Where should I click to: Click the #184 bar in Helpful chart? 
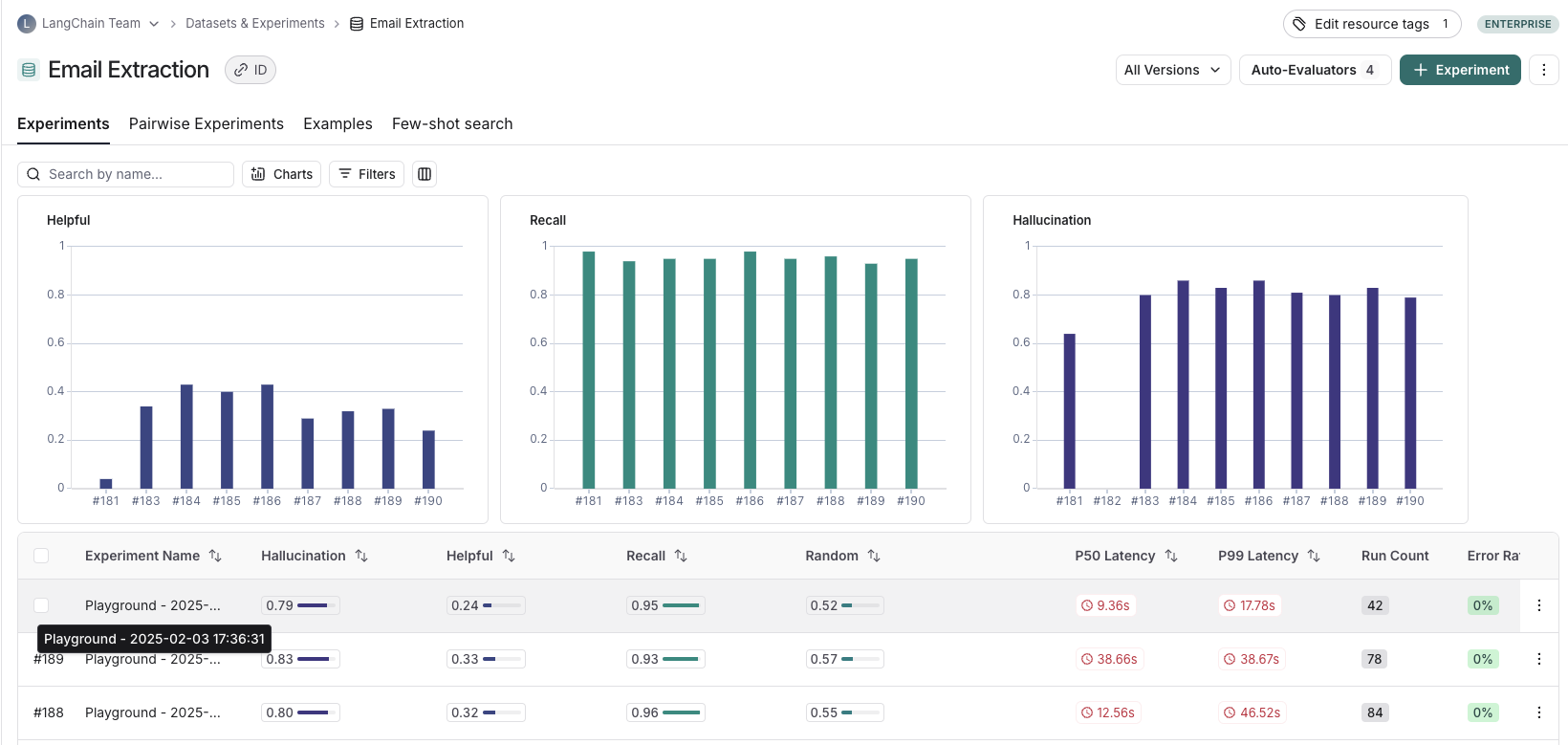(186, 436)
